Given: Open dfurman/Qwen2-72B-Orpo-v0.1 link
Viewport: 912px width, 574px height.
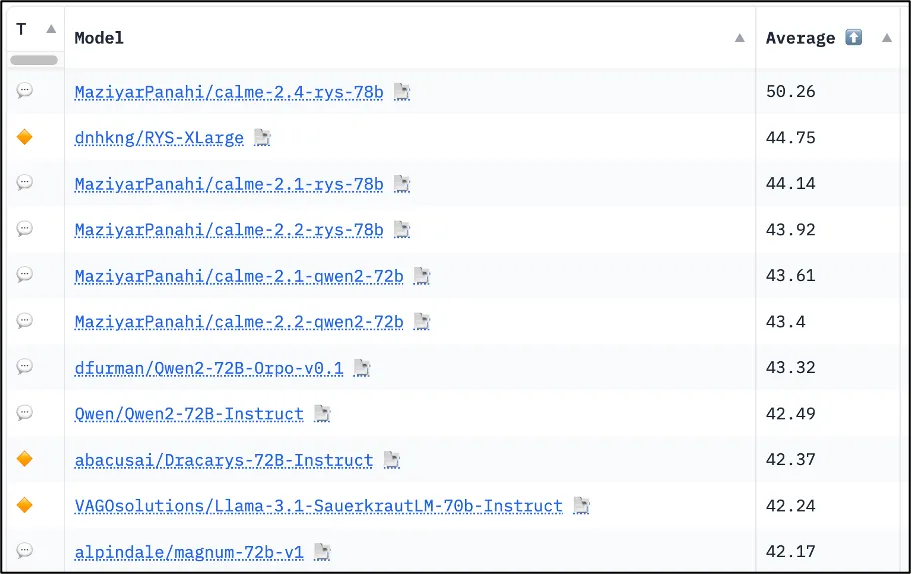Looking at the screenshot, I should coord(209,368).
